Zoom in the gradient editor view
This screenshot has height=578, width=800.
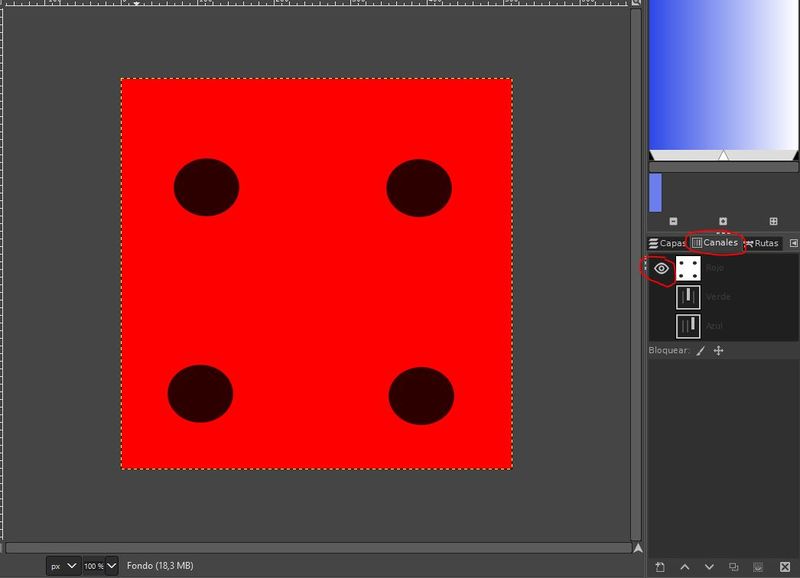[723, 221]
